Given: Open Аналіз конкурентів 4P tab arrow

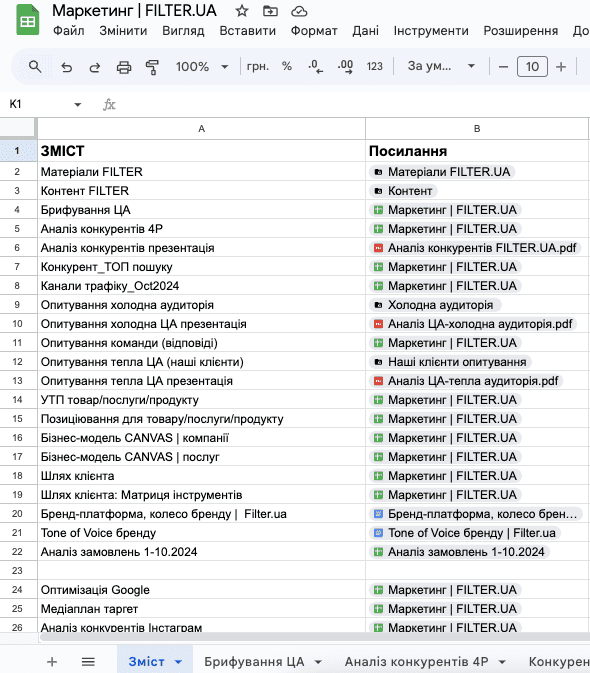Looking at the screenshot, I should point(502,662).
